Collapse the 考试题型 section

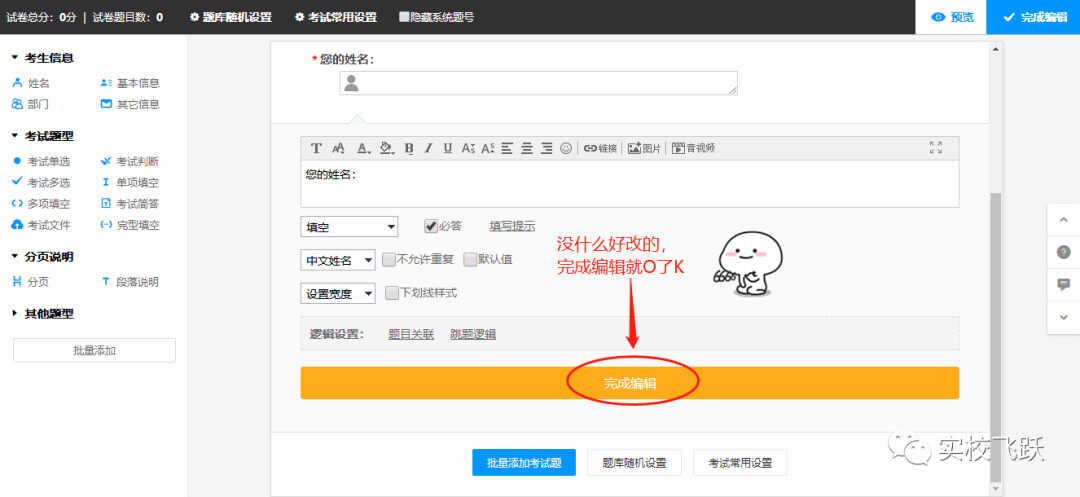coord(43,136)
